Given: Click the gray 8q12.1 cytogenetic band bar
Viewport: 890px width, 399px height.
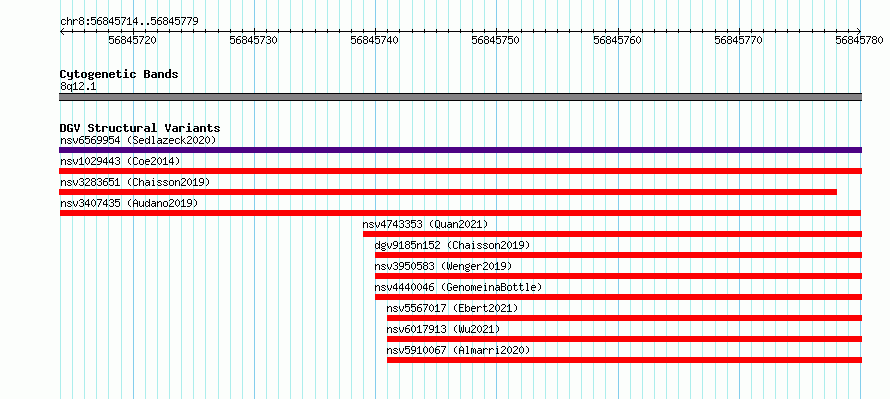Looking at the screenshot, I should click(x=460, y=97).
